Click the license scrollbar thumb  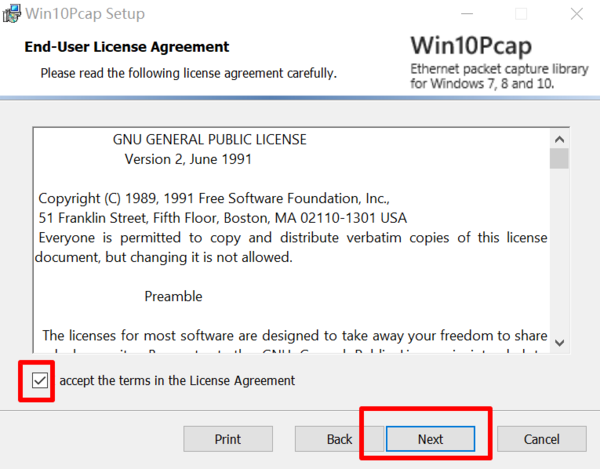(559, 158)
